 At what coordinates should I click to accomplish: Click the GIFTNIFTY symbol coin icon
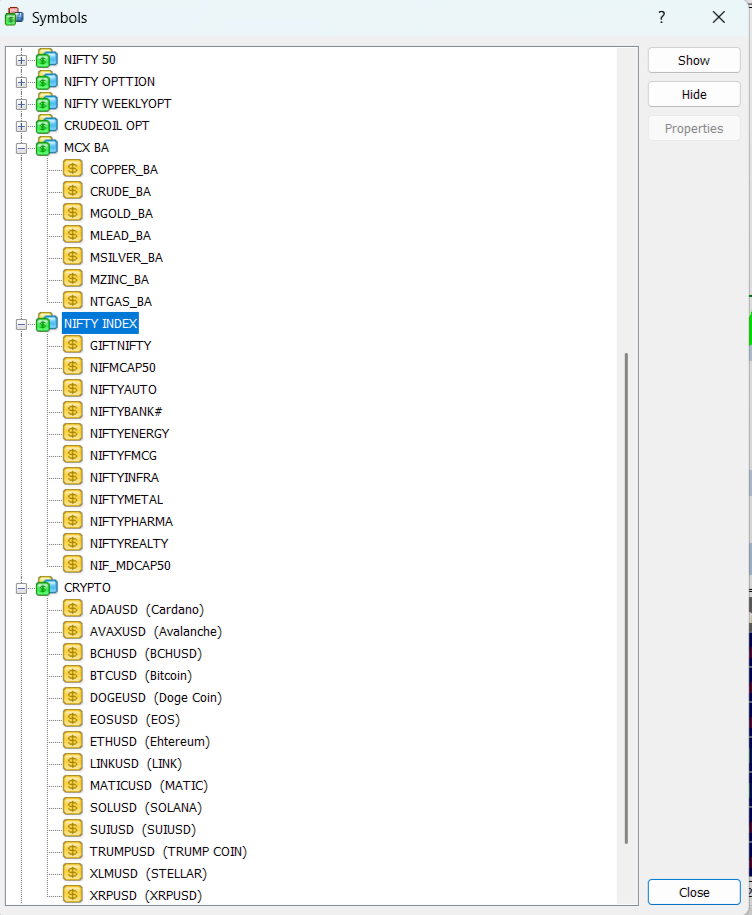[x=72, y=345]
